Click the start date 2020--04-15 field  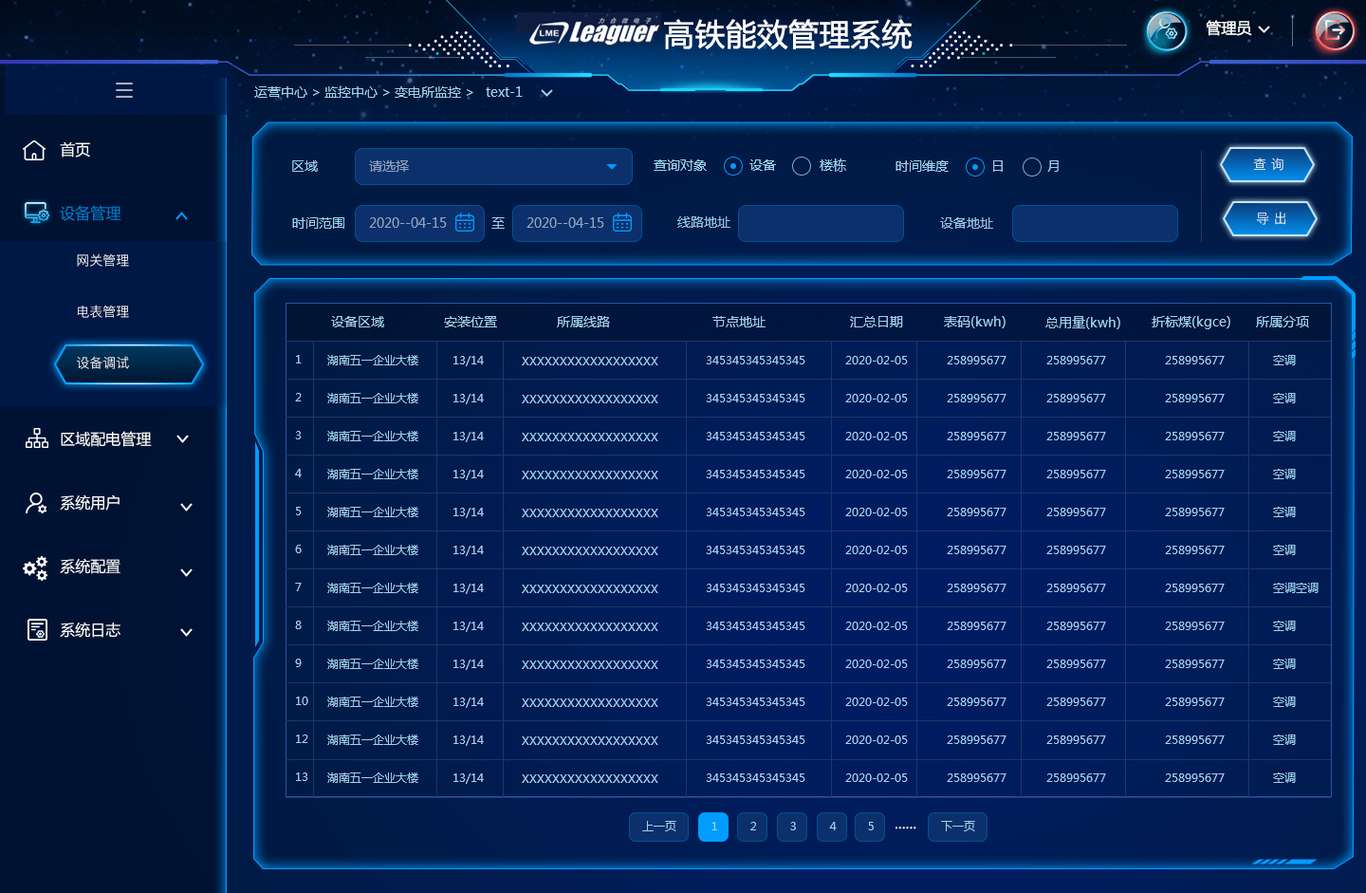[x=420, y=223]
